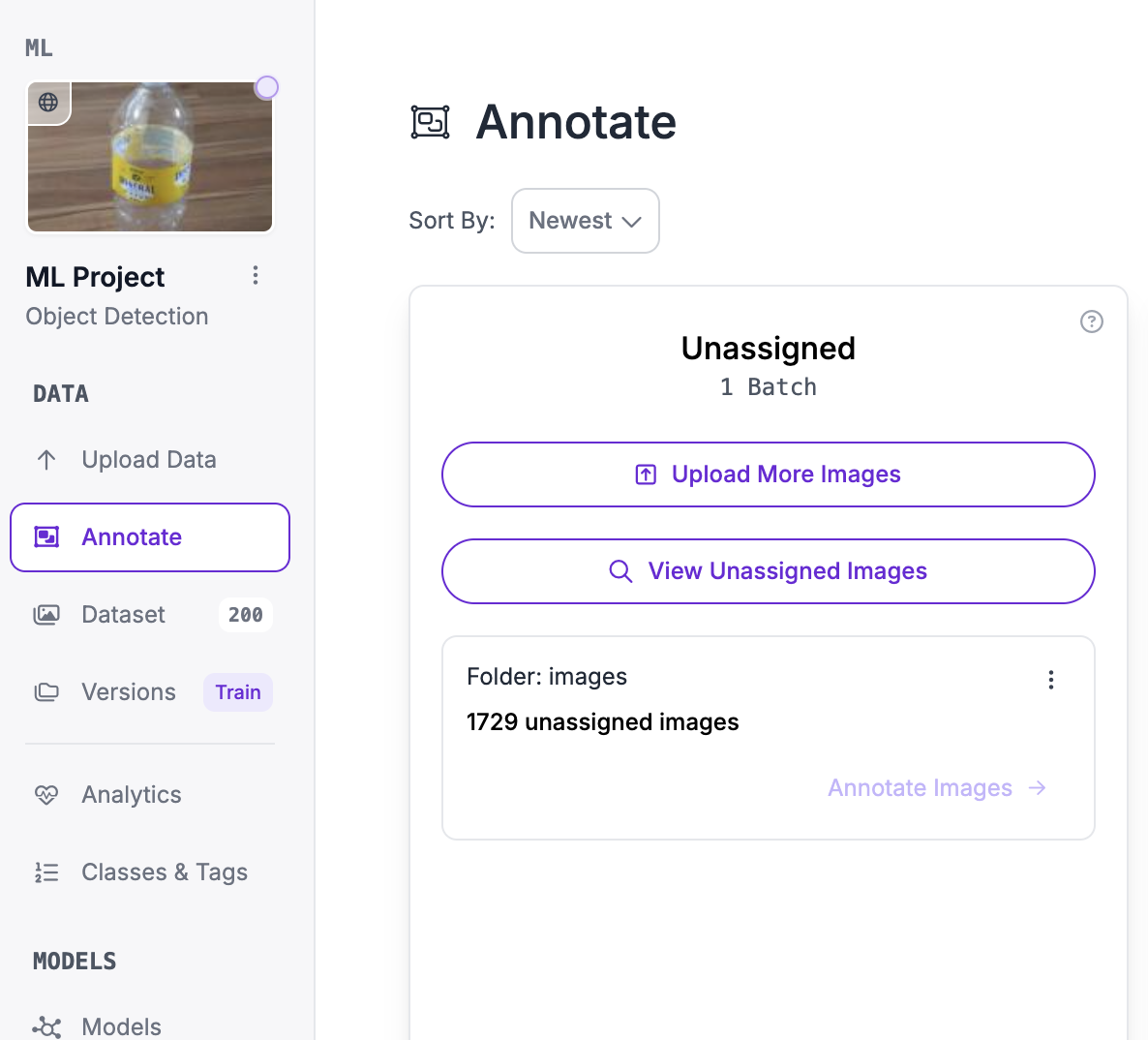The width and height of the screenshot is (1148, 1040).
Task: Click the Dataset pictures icon in sidebar
Action: pos(46,615)
